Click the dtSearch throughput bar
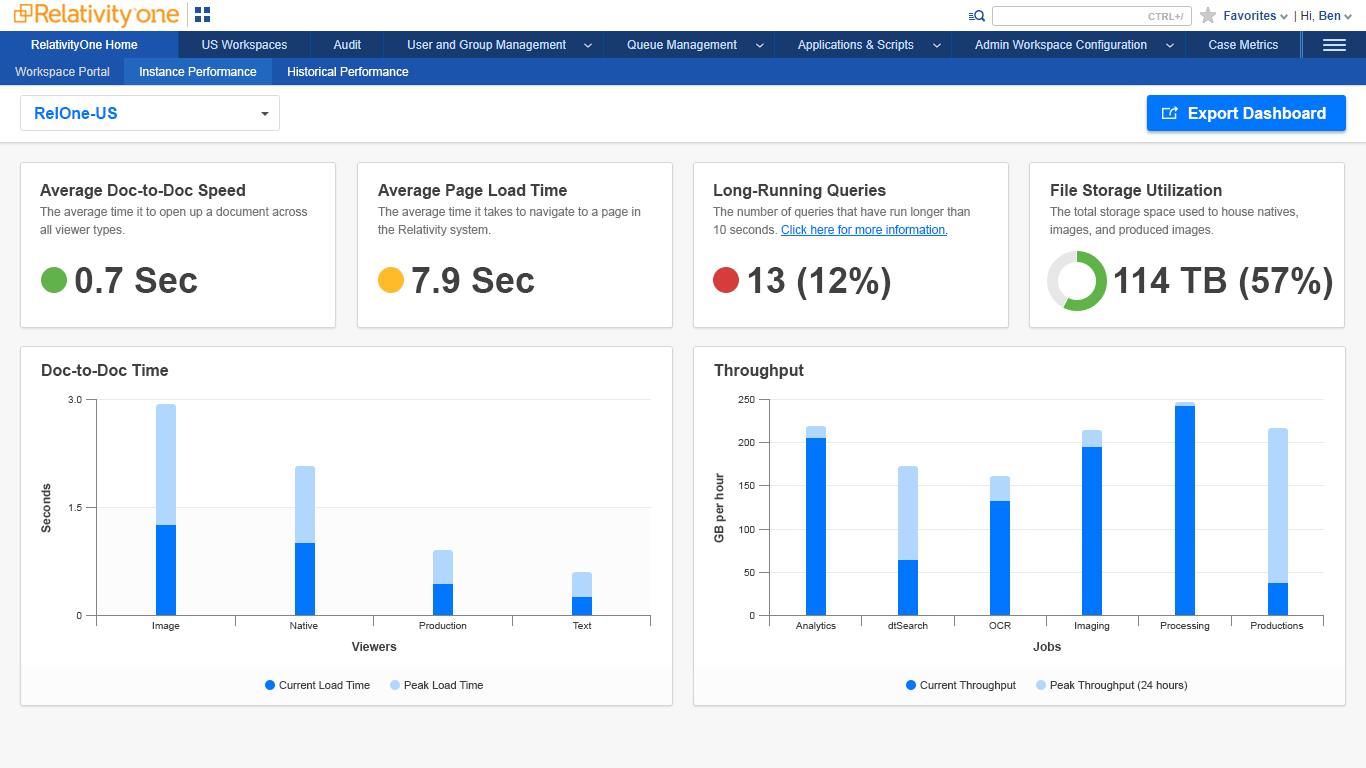 click(x=908, y=541)
